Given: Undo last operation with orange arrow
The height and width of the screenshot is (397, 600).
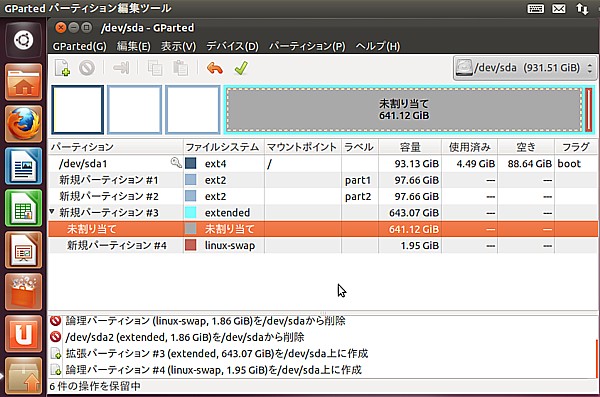Looking at the screenshot, I should [x=215, y=69].
